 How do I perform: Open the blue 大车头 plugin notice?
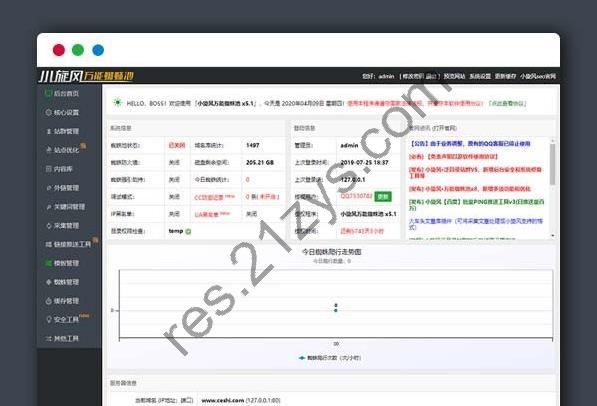[x=476, y=224]
